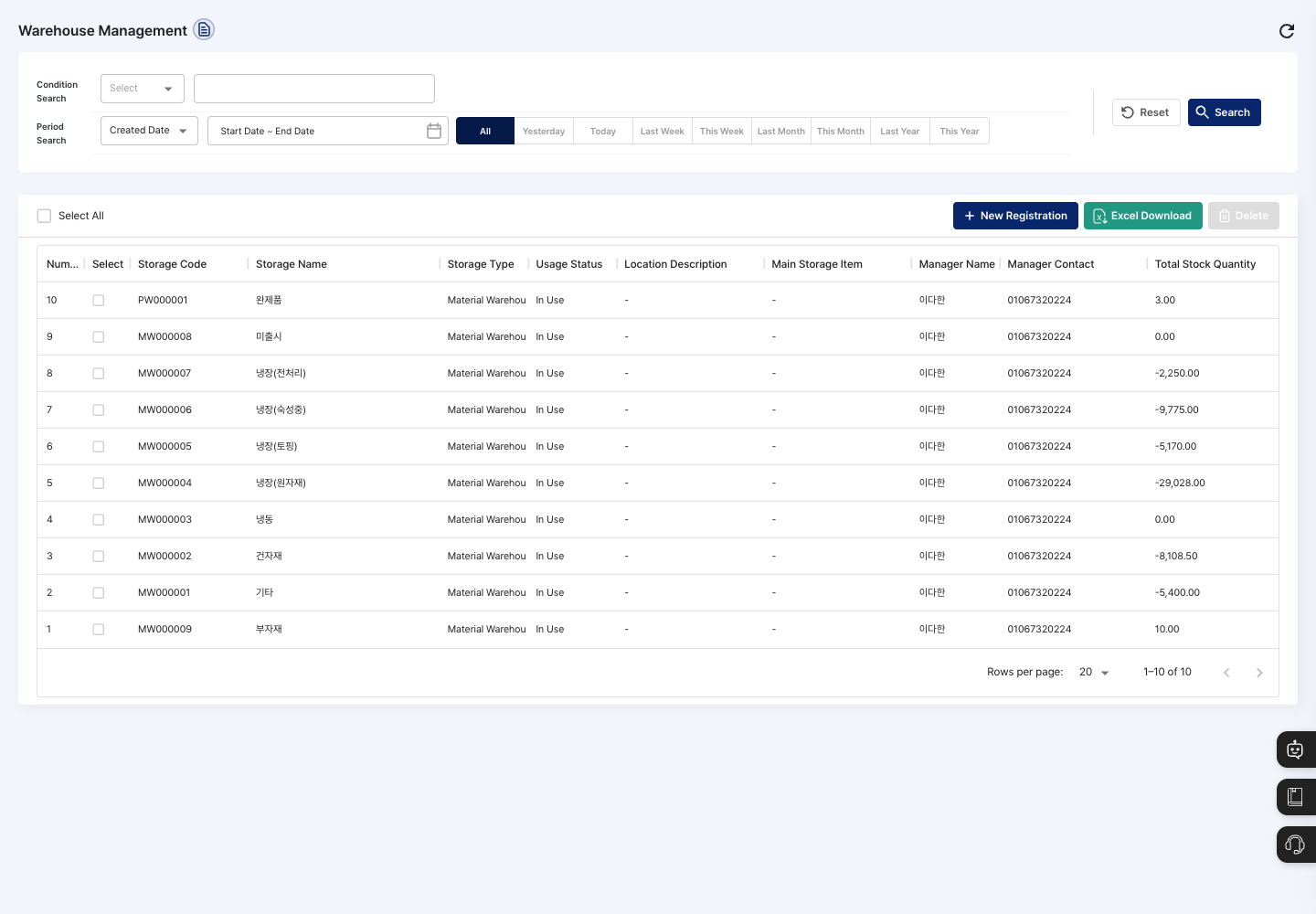This screenshot has width=1316, height=914.
Task: Click the quantity -29,028.00 cell
Action: (1180, 484)
